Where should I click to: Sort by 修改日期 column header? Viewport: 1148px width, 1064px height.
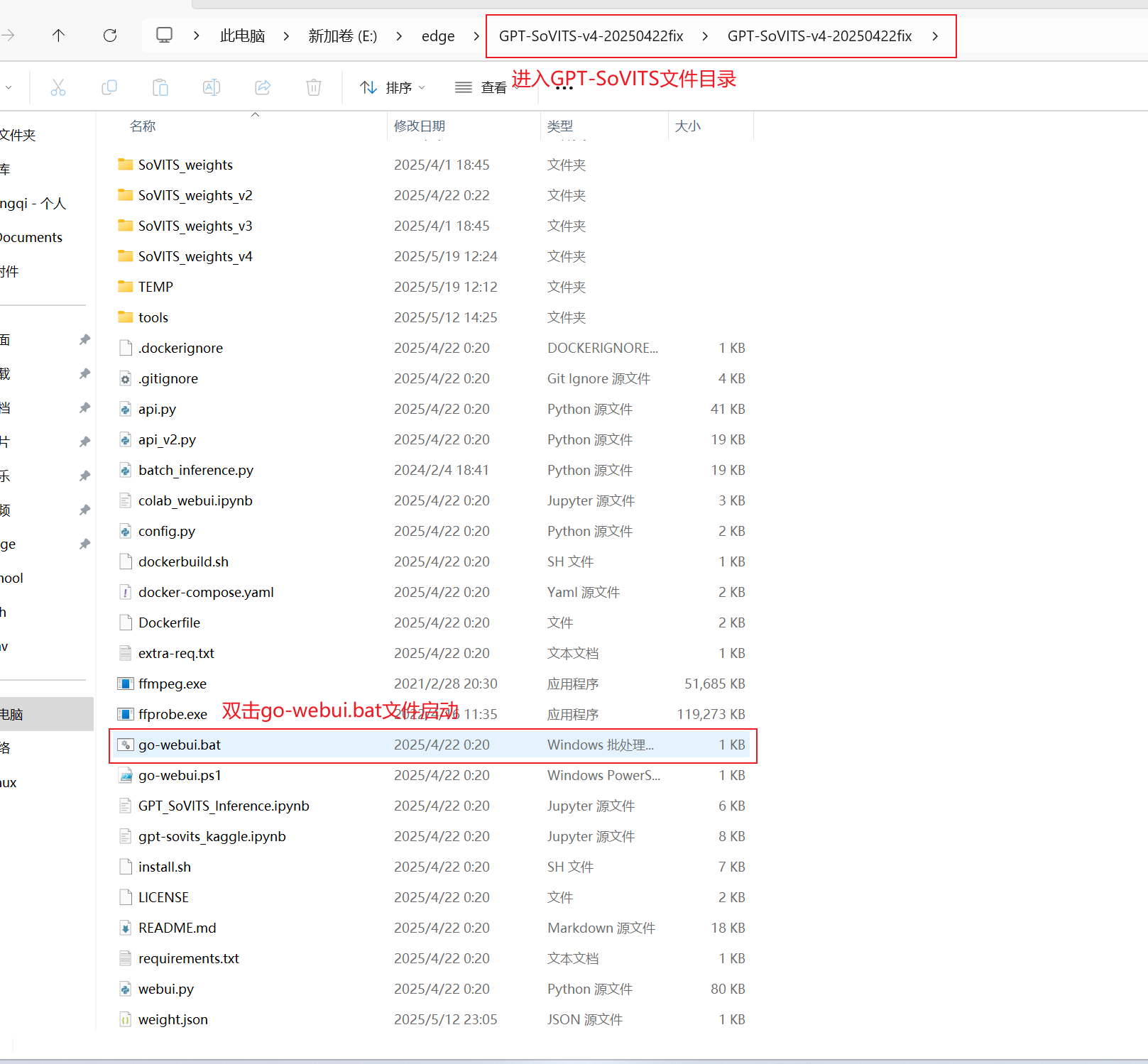click(x=420, y=126)
